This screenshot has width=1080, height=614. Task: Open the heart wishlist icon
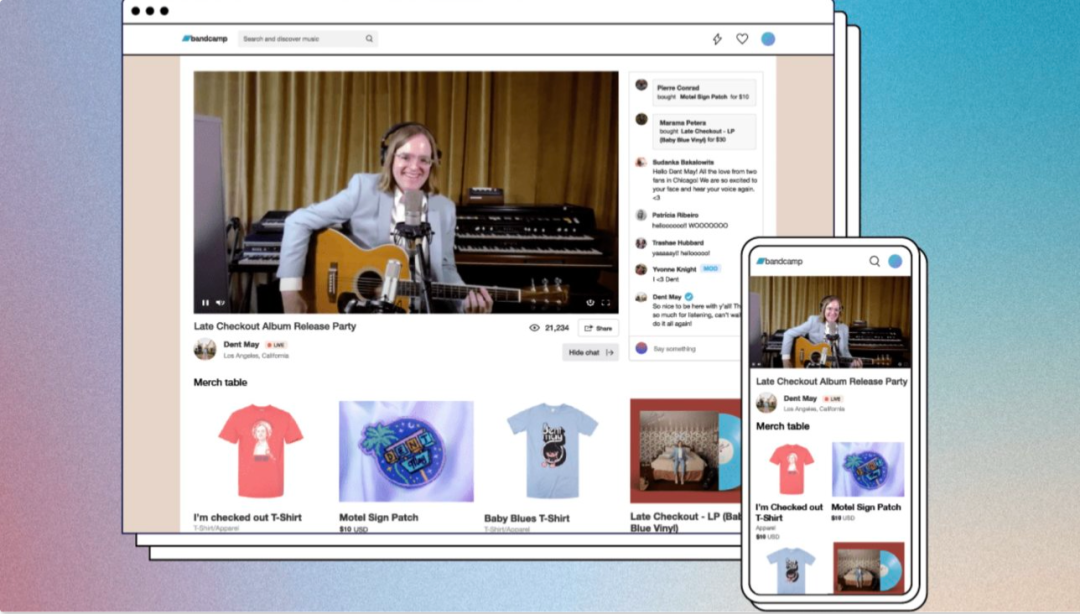coord(742,39)
